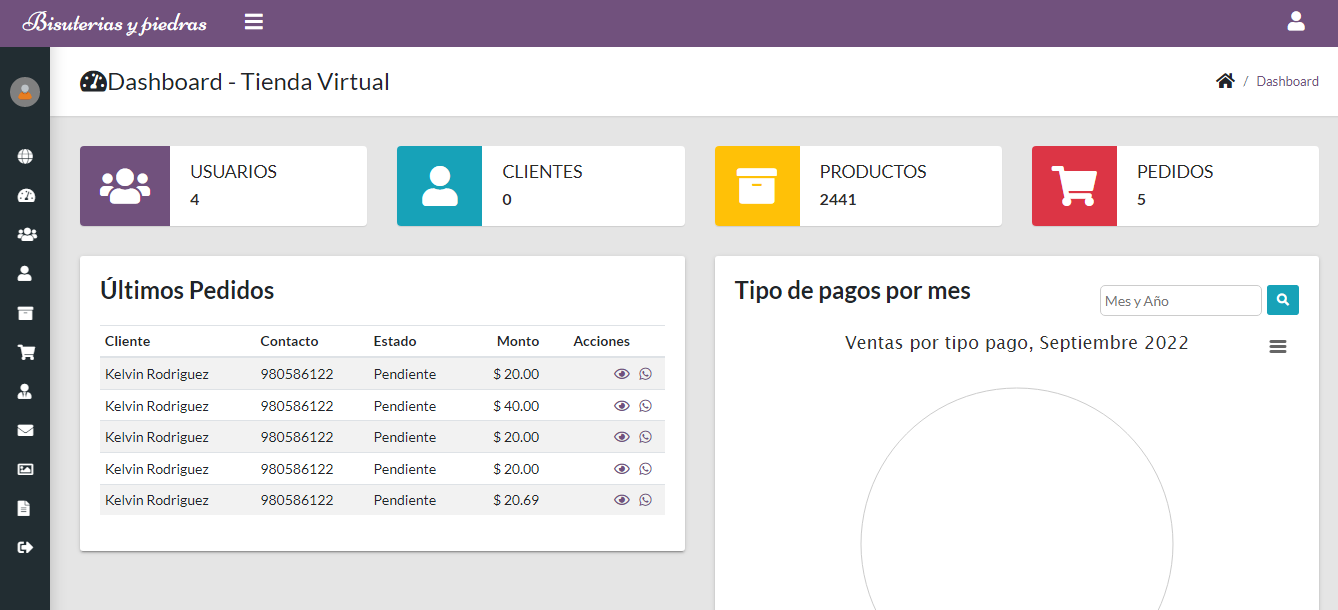
Task: Click the gauge icon beside Dashboard title
Action: [x=93, y=82]
